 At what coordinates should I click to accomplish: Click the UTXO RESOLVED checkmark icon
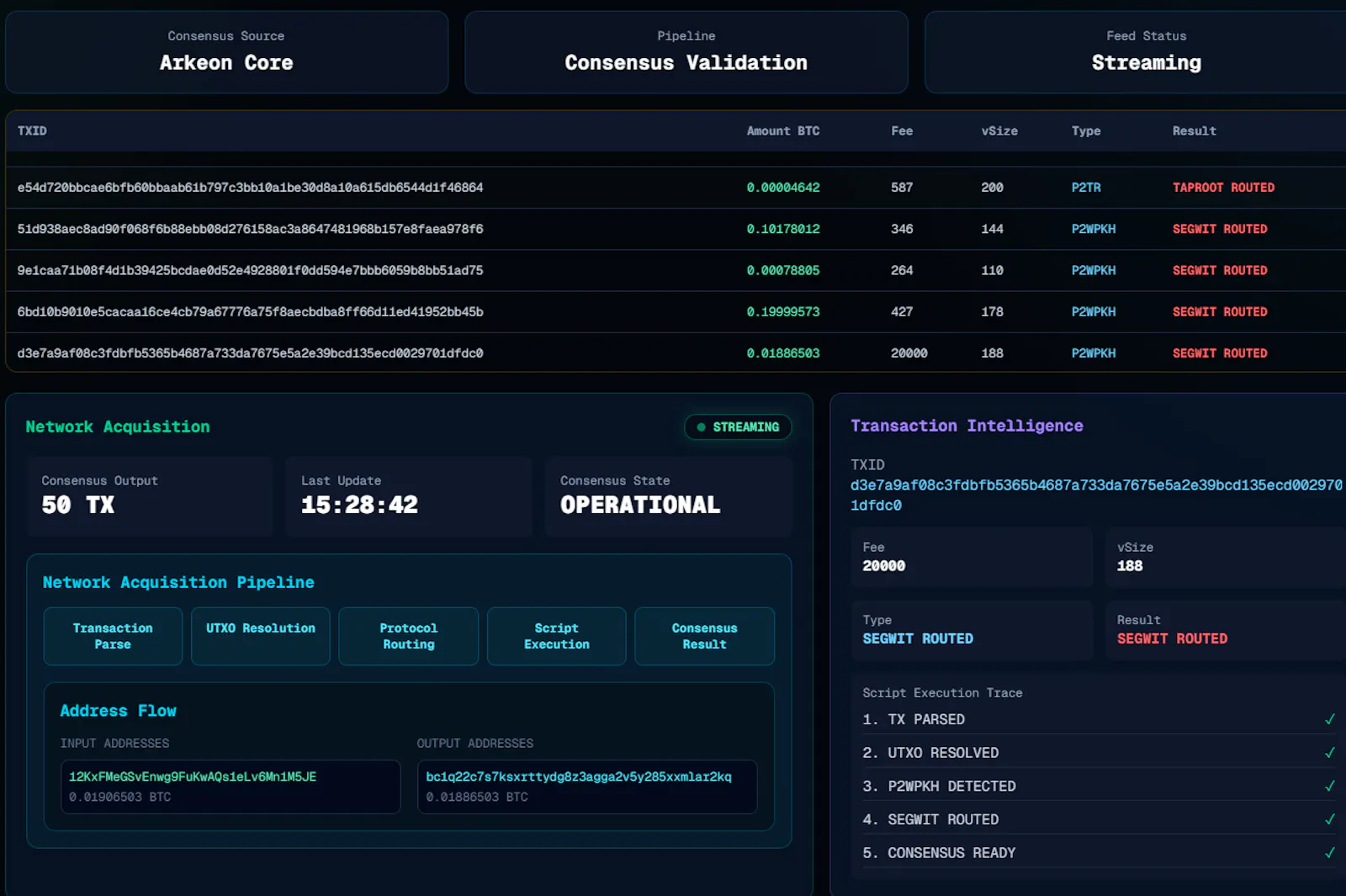(x=1330, y=753)
